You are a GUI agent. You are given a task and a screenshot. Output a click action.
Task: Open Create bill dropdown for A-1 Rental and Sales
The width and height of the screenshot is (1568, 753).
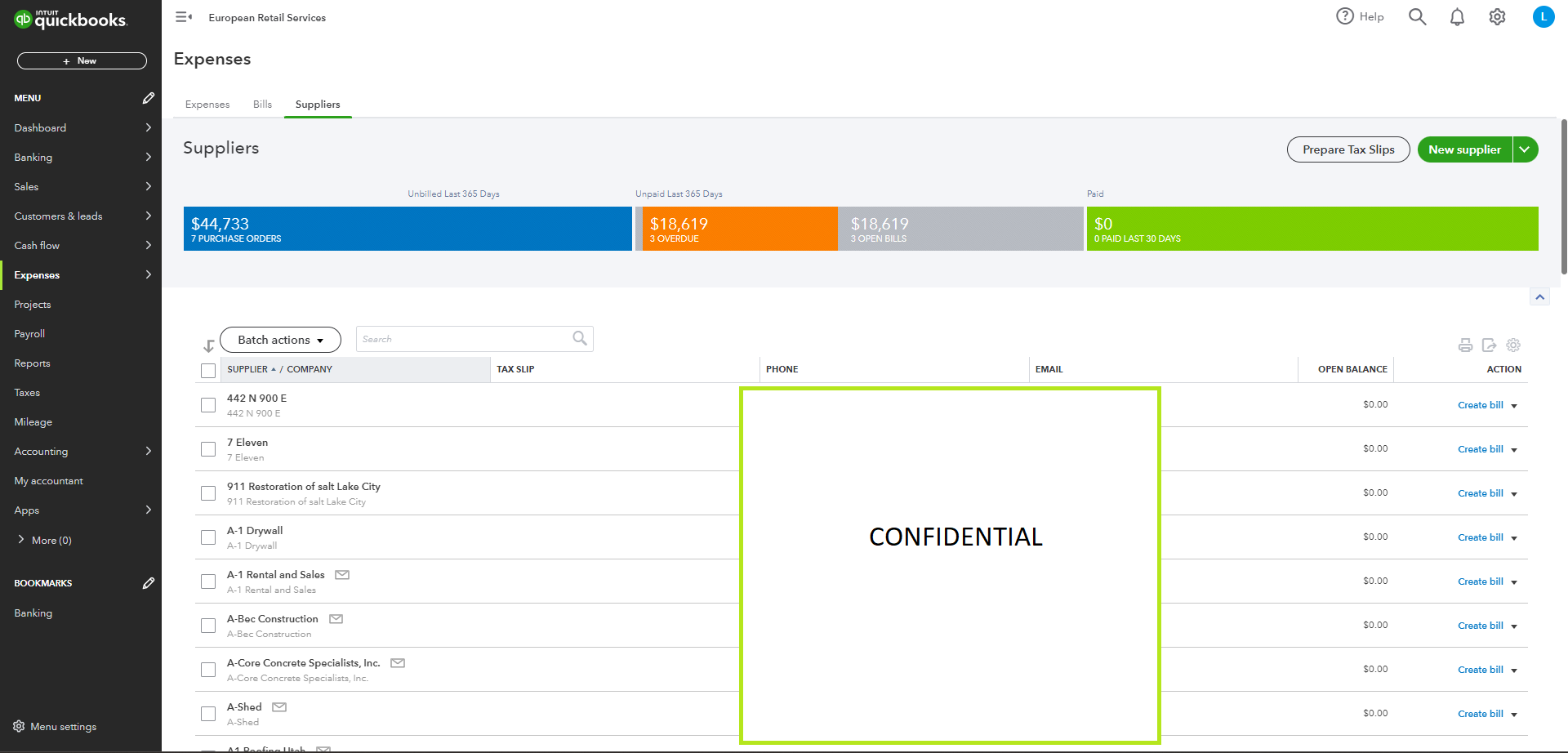[x=1514, y=582]
